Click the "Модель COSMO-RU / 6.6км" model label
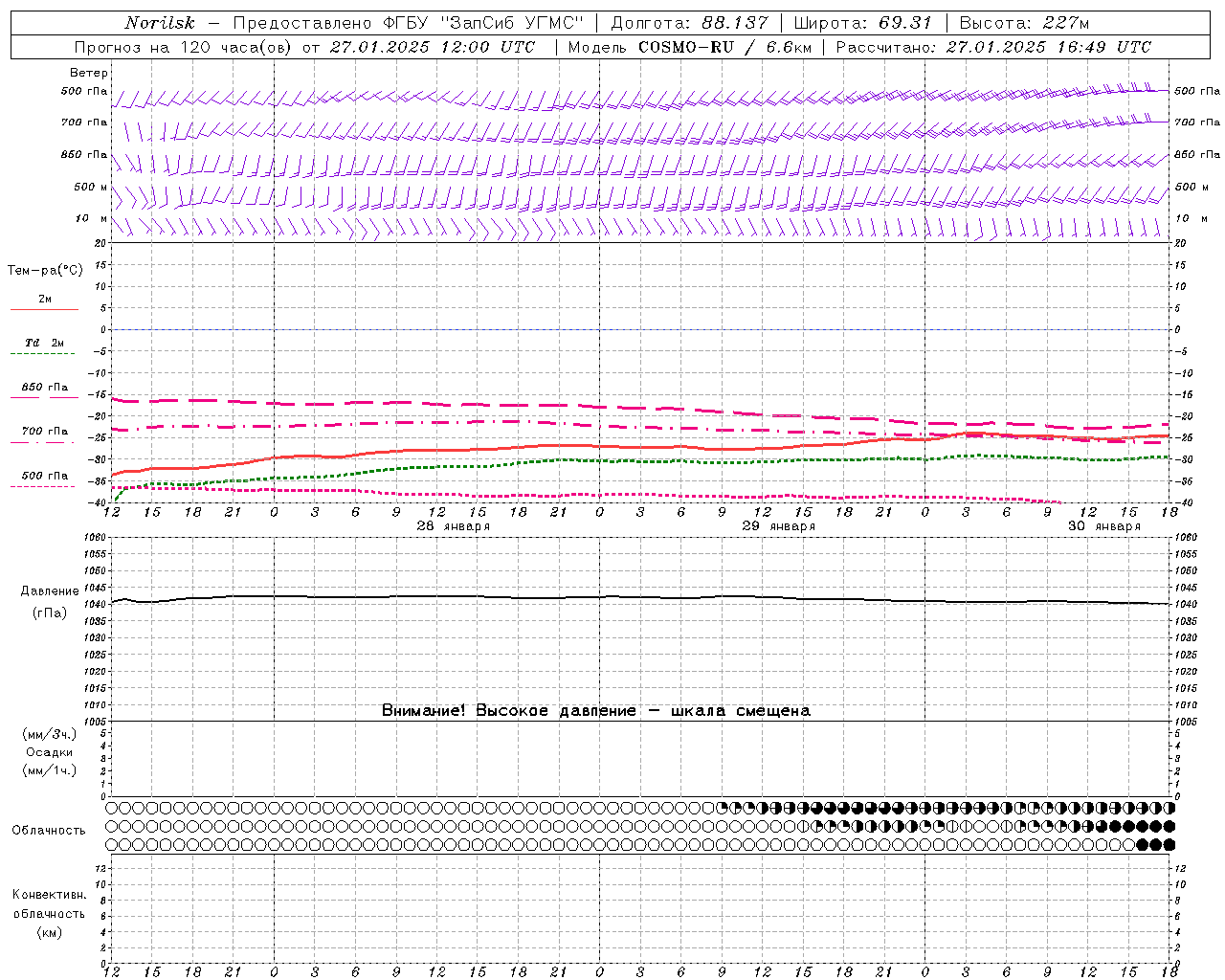1225x980 pixels. click(689, 47)
